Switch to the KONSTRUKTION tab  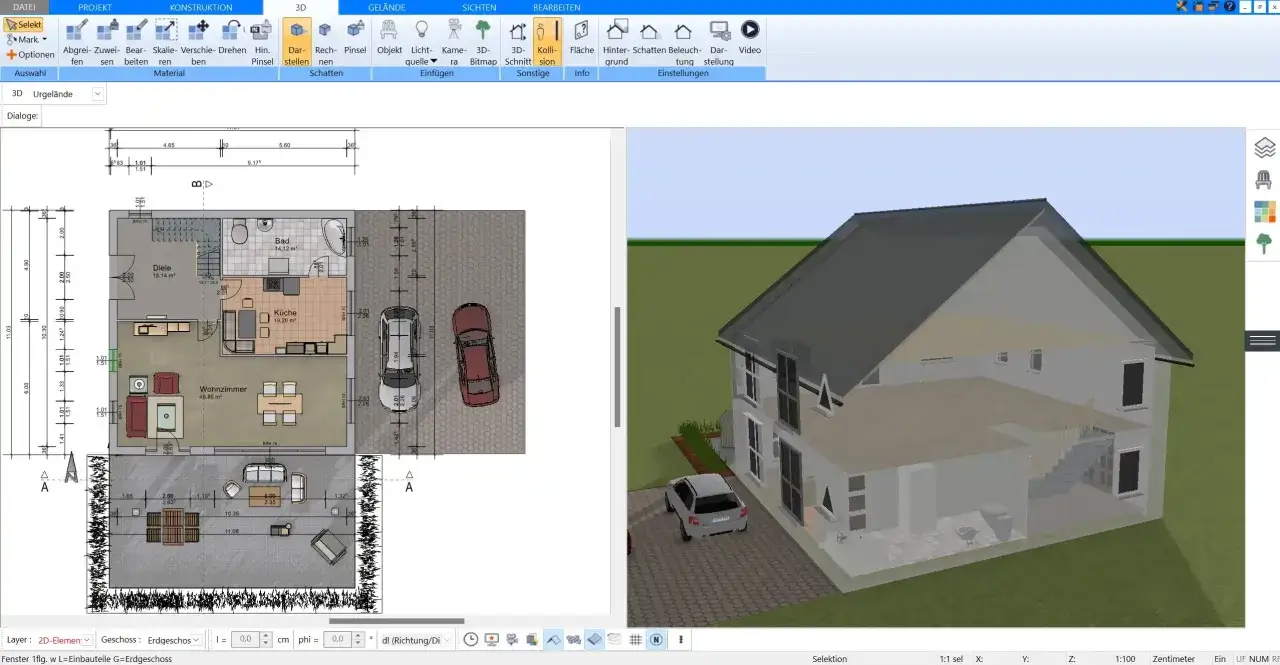pyautogui.click(x=200, y=7)
